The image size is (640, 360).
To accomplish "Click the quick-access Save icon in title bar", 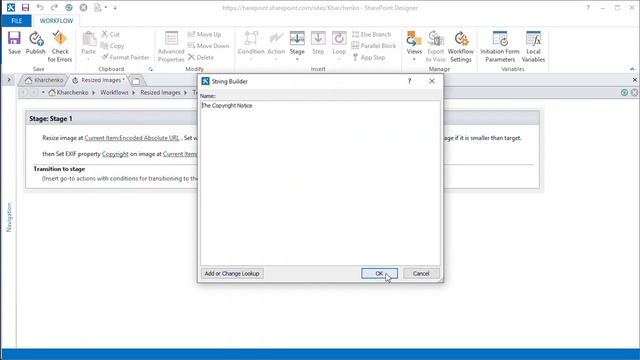I will point(25,7).
